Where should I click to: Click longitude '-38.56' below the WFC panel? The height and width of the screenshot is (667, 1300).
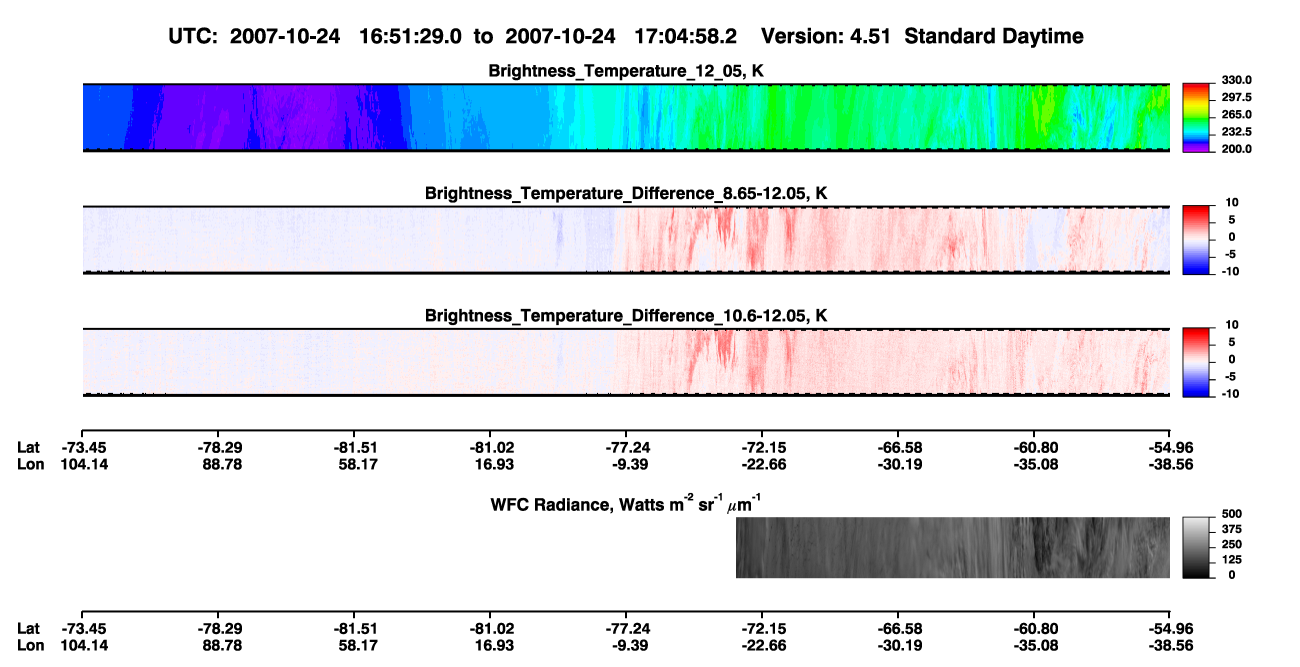1171,645
